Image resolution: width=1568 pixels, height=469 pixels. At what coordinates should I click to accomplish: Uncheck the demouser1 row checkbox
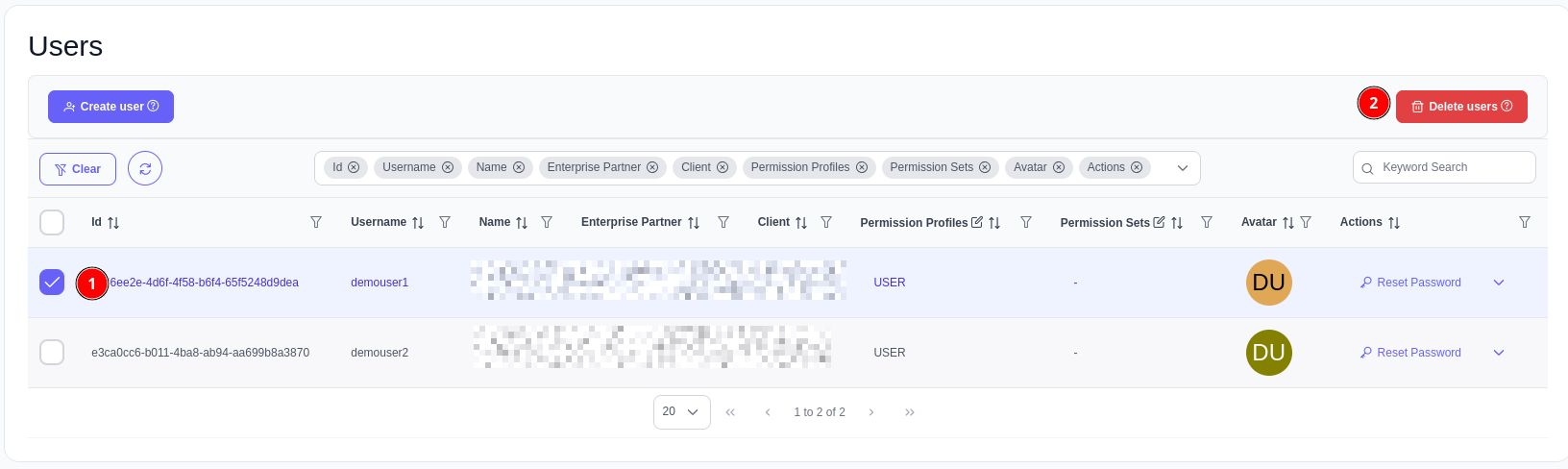(x=52, y=283)
